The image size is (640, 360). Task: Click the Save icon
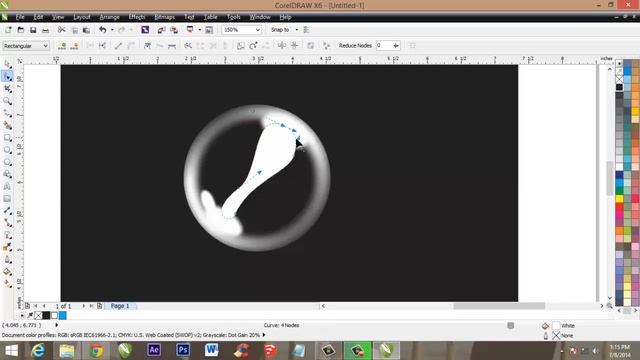pos(33,30)
